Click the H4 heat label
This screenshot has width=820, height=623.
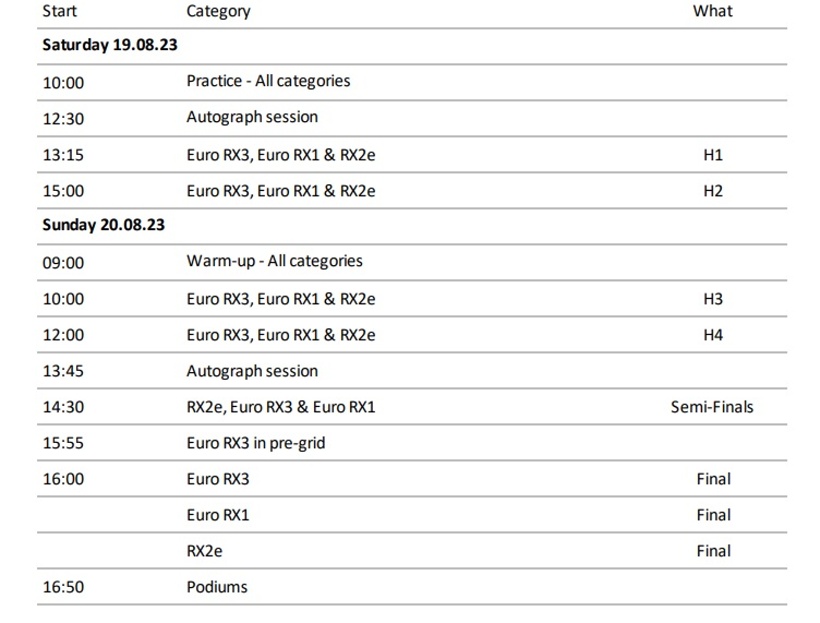pos(713,335)
